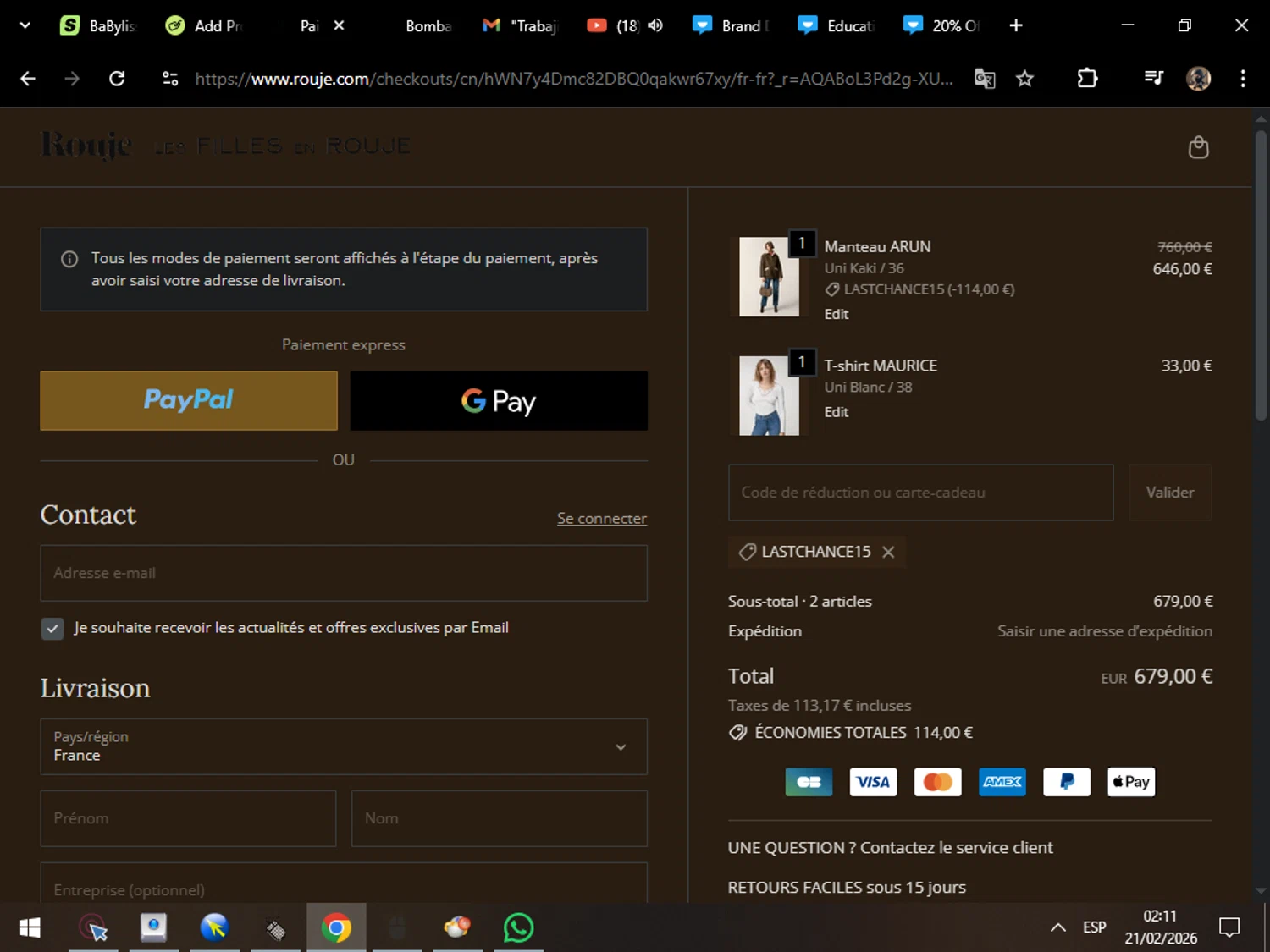
Task: Open the Pays/région dropdown
Action: (344, 746)
